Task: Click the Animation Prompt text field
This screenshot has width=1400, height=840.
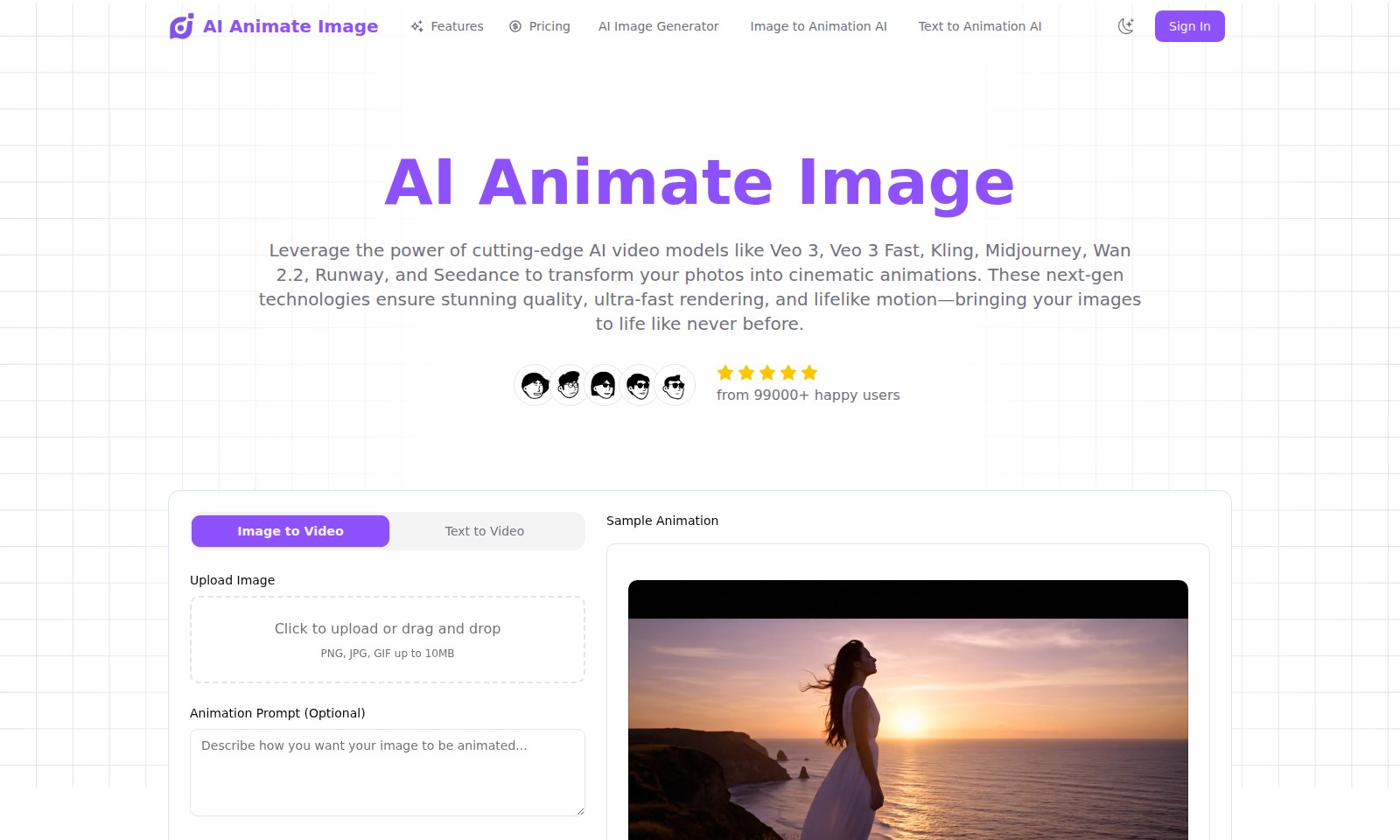Action: [x=388, y=772]
